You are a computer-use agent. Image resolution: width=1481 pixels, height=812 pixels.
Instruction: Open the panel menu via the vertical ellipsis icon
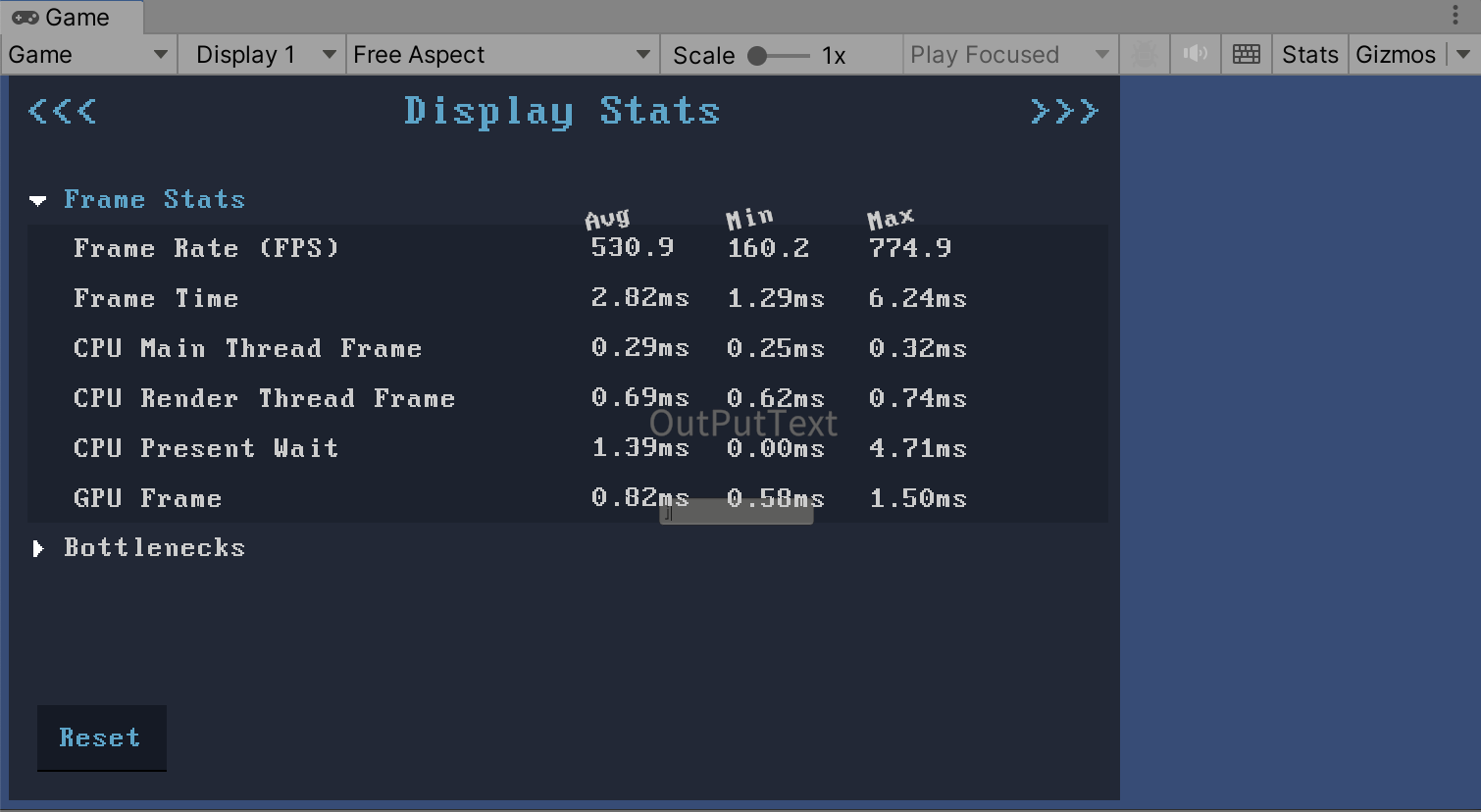(x=1454, y=15)
